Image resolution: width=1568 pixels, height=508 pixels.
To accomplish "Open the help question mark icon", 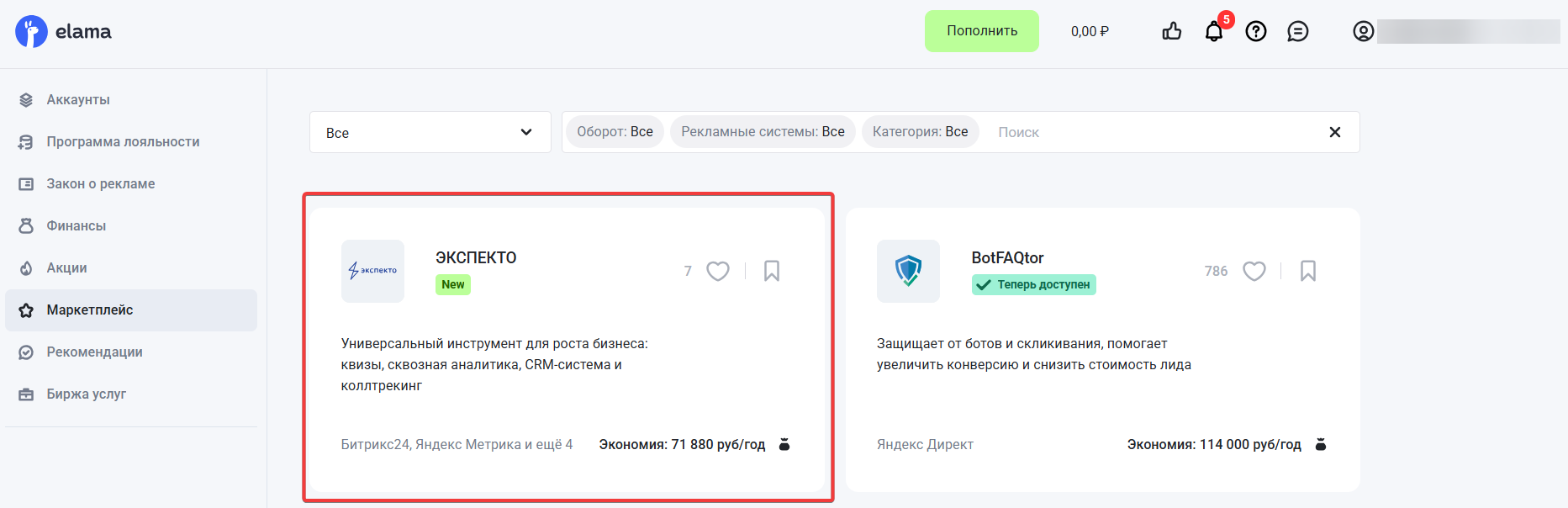I will click(x=1255, y=32).
